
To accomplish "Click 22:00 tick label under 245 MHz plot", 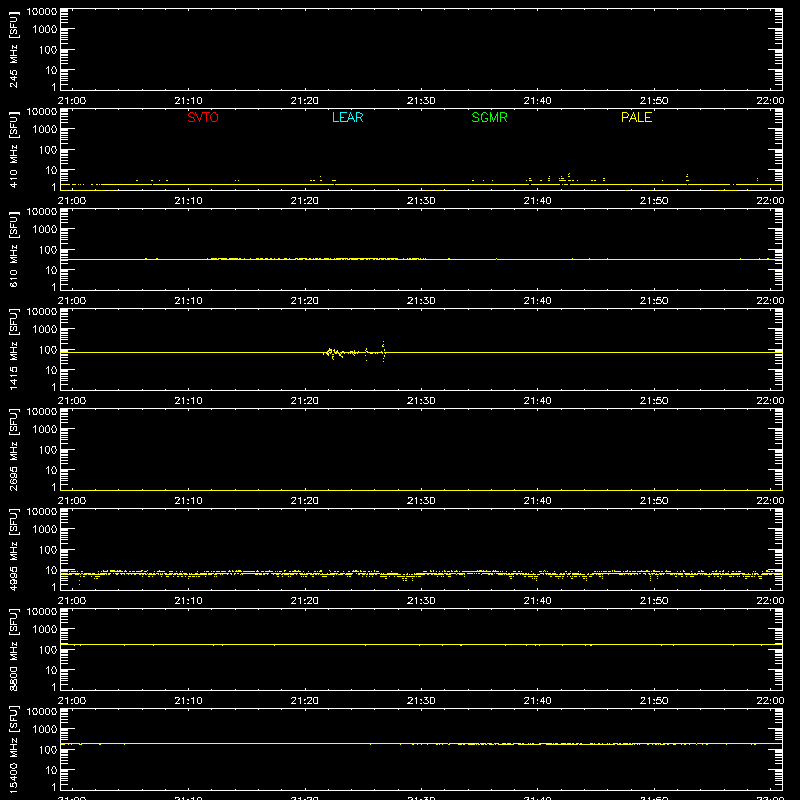I will (770, 101).
